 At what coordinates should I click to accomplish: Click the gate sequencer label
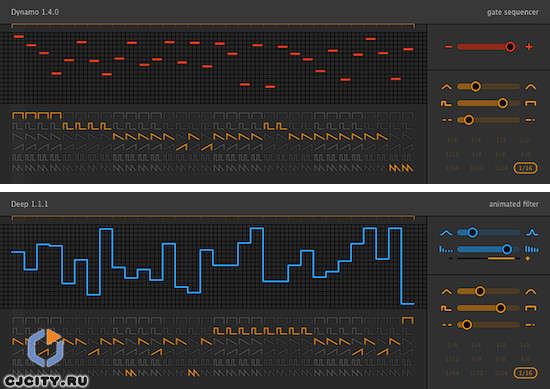512,12
